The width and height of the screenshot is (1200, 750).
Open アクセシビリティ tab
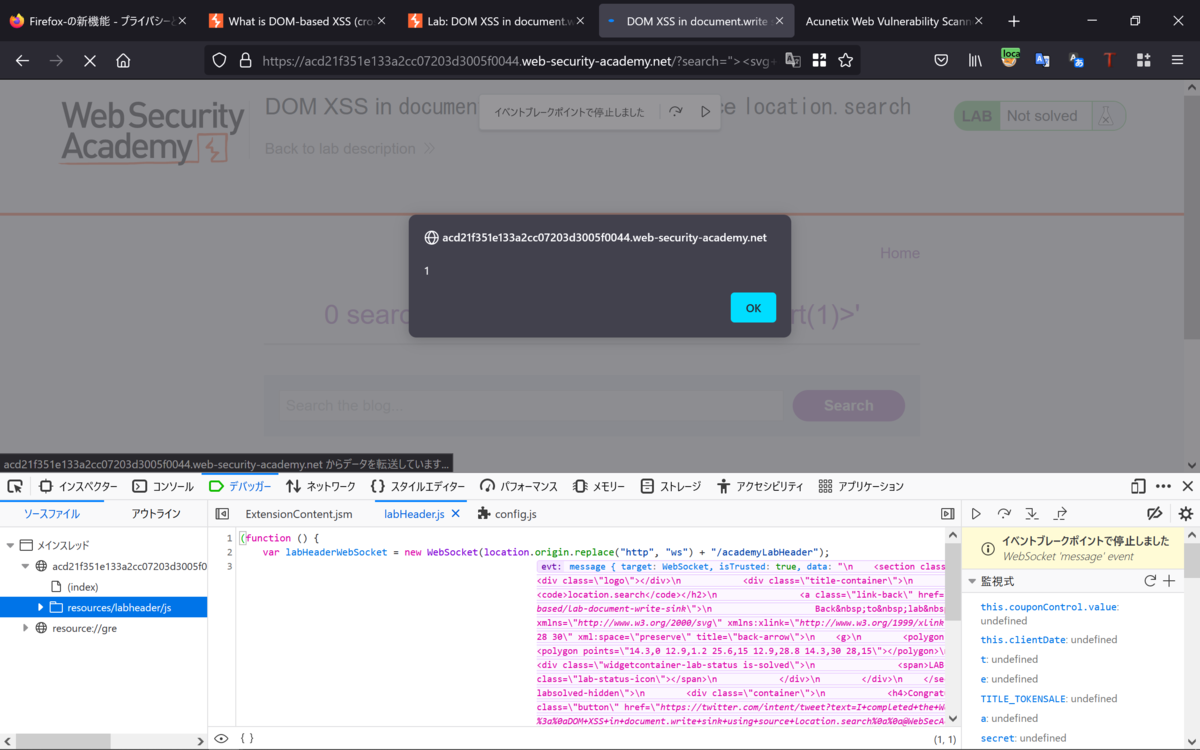pyautogui.click(x=760, y=486)
